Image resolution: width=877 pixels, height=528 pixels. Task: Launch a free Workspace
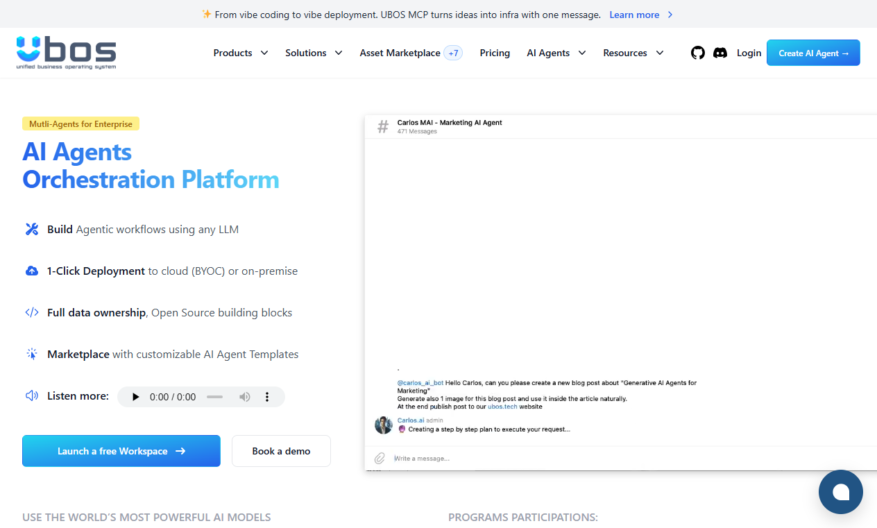point(121,451)
